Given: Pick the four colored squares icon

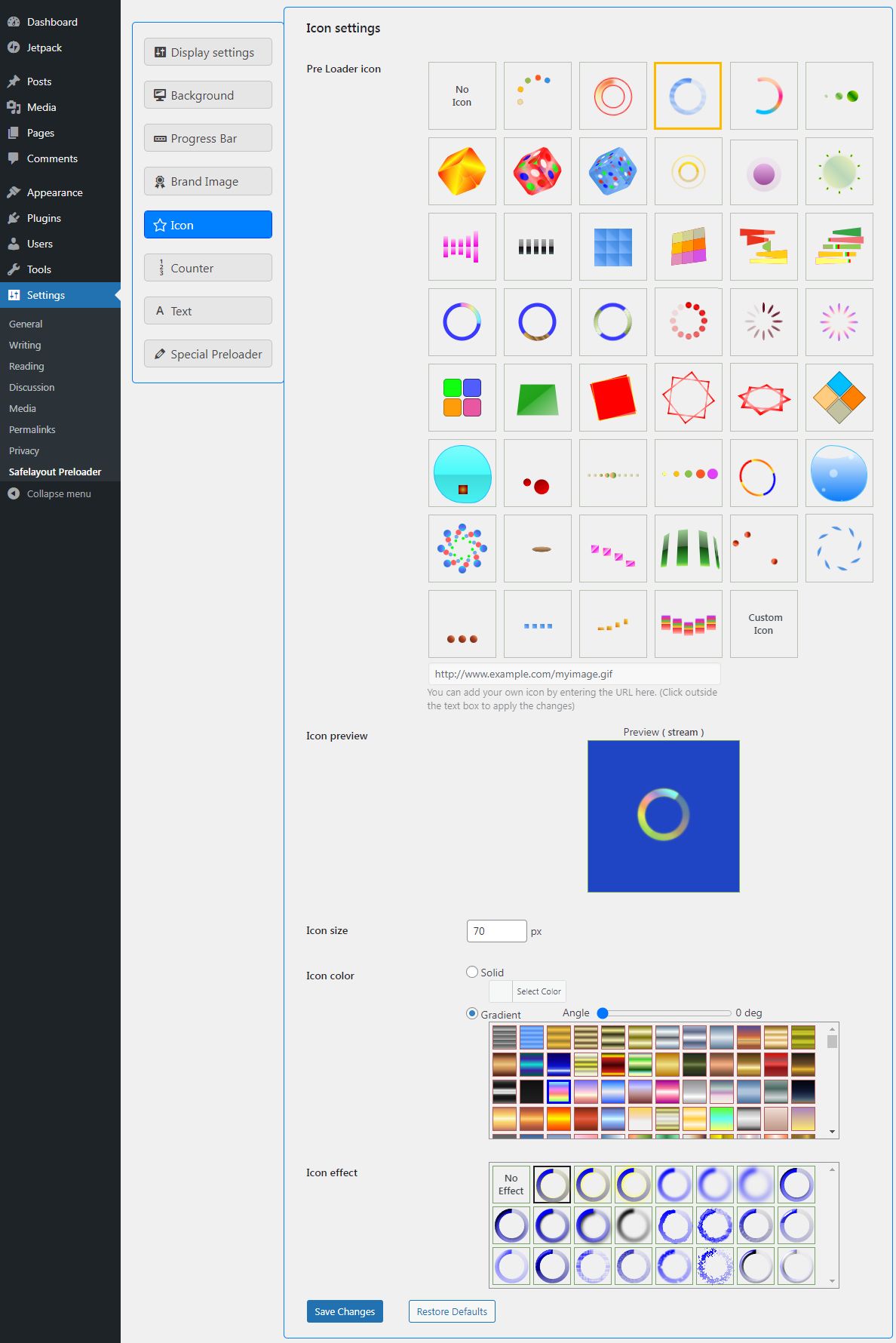Looking at the screenshot, I should click(x=462, y=398).
